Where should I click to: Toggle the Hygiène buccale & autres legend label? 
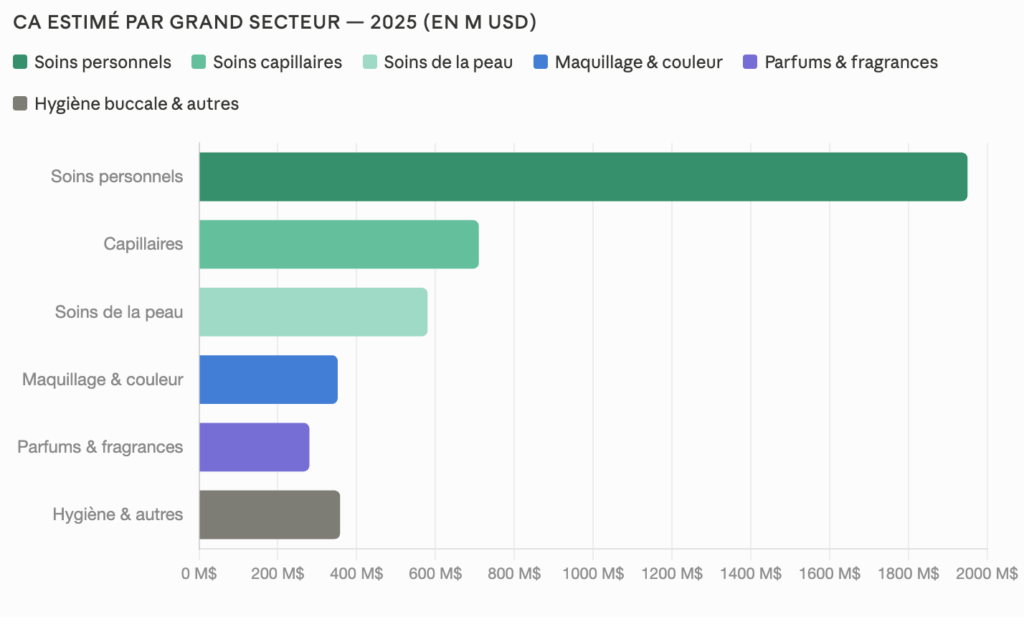(136, 103)
